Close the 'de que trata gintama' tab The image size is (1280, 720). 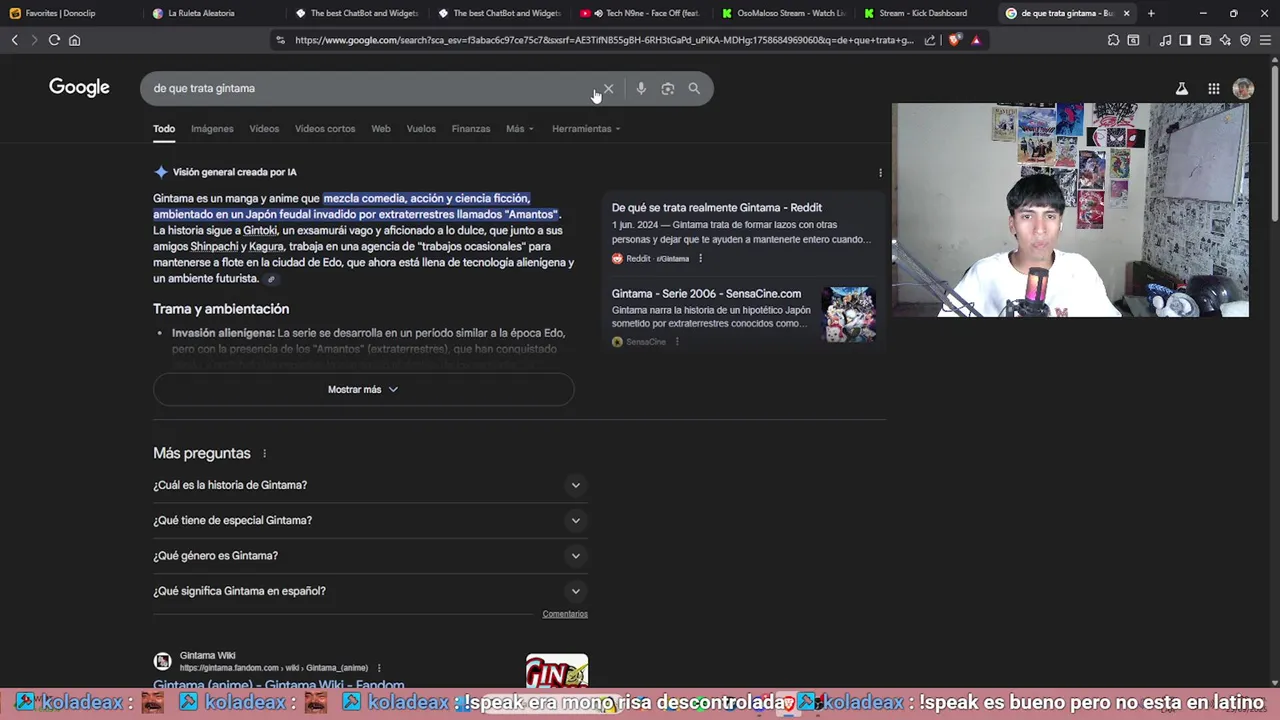(x=1127, y=13)
